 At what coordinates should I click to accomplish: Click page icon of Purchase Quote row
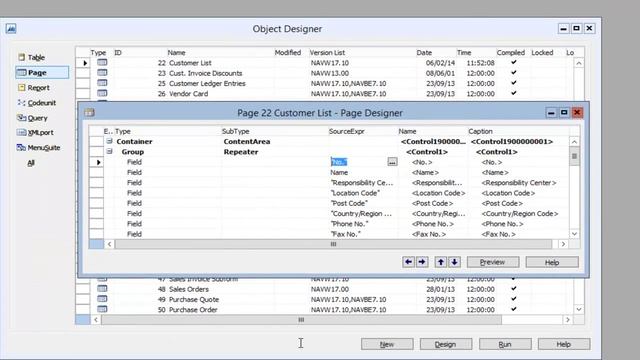pos(102,299)
